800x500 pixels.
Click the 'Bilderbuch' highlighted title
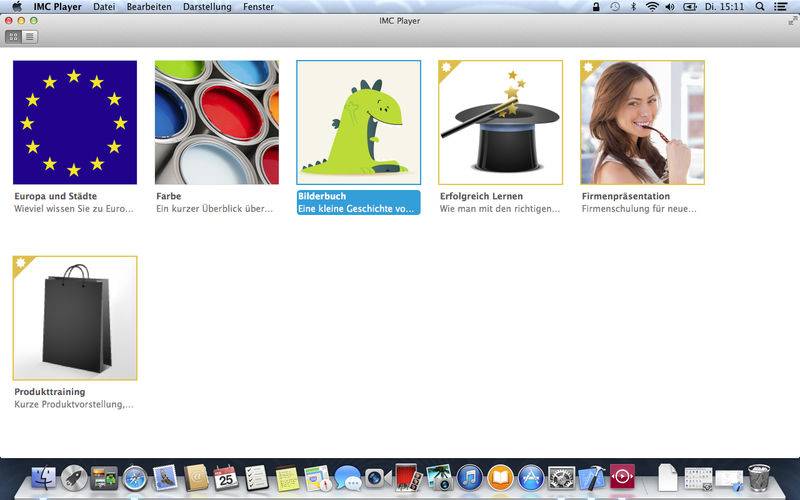(322, 196)
